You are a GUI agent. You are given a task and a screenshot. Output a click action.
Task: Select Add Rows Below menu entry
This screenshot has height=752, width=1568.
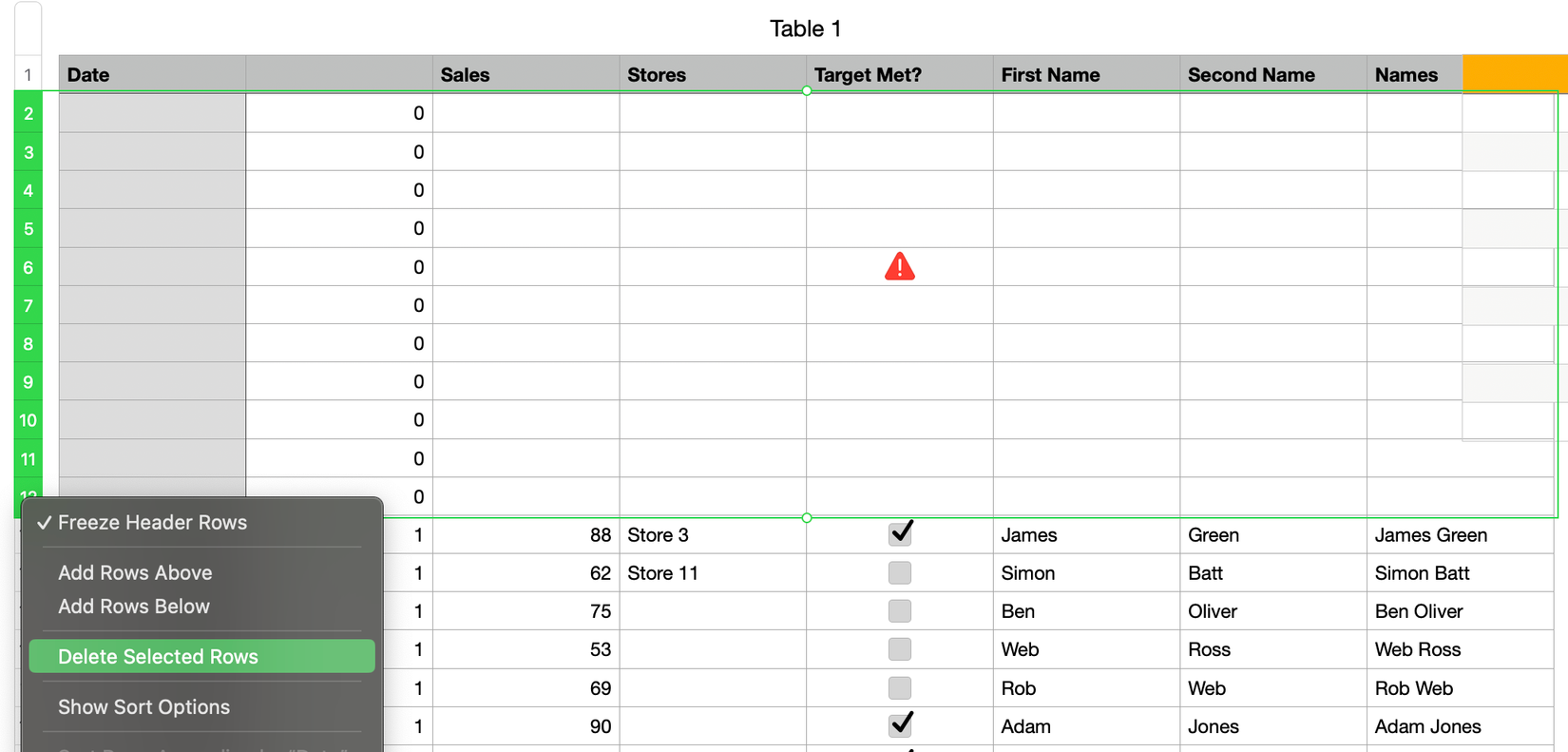coord(134,607)
